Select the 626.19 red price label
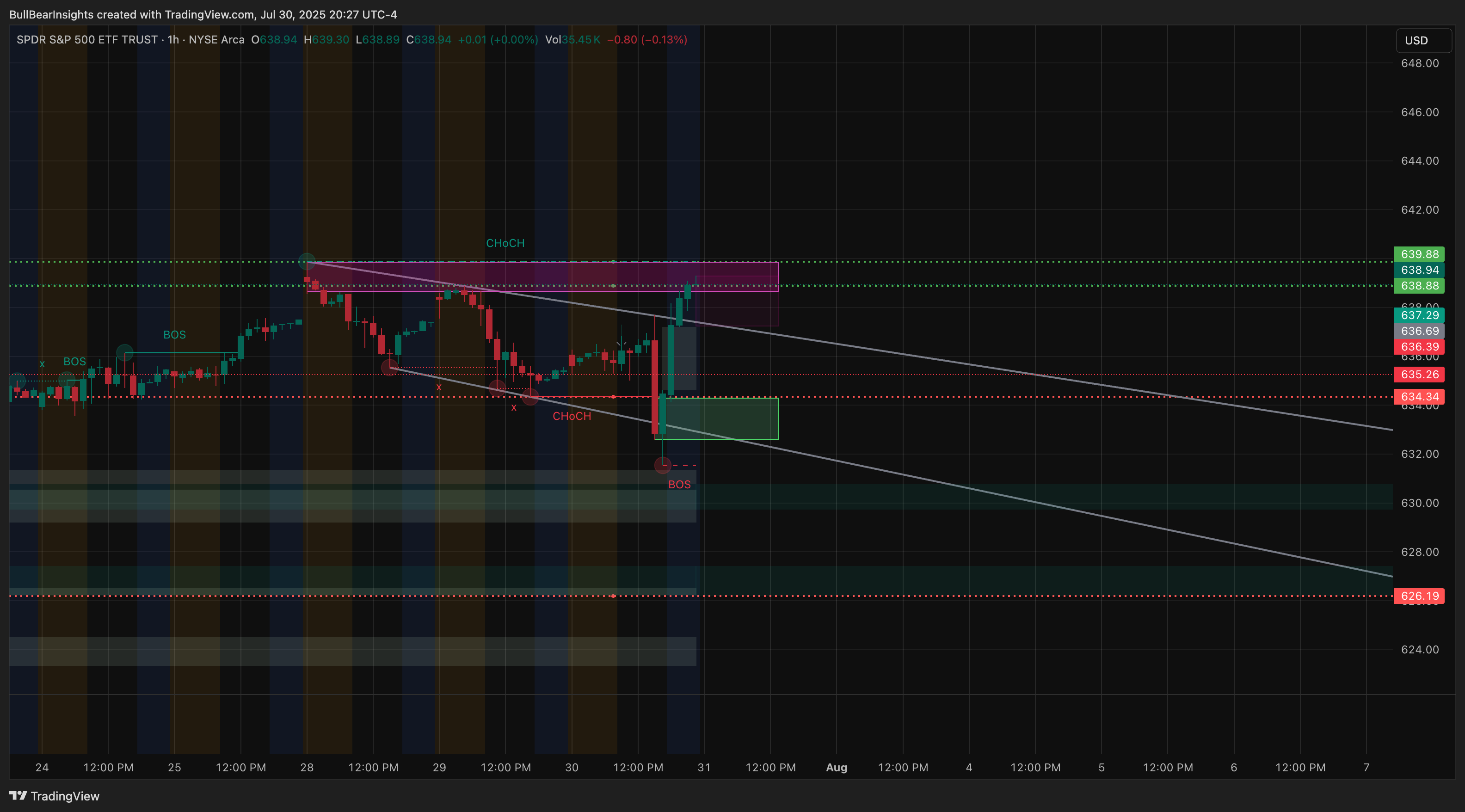This screenshot has height=812, width=1465. pyautogui.click(x=1419, y=596)
